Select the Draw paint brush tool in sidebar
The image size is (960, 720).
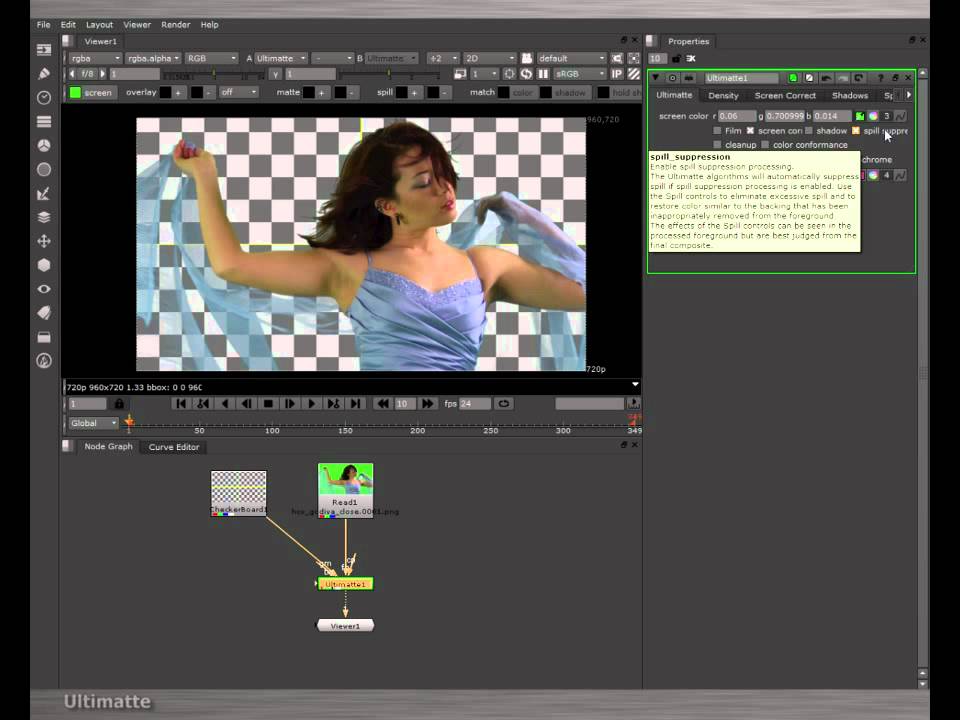point(43,73)
